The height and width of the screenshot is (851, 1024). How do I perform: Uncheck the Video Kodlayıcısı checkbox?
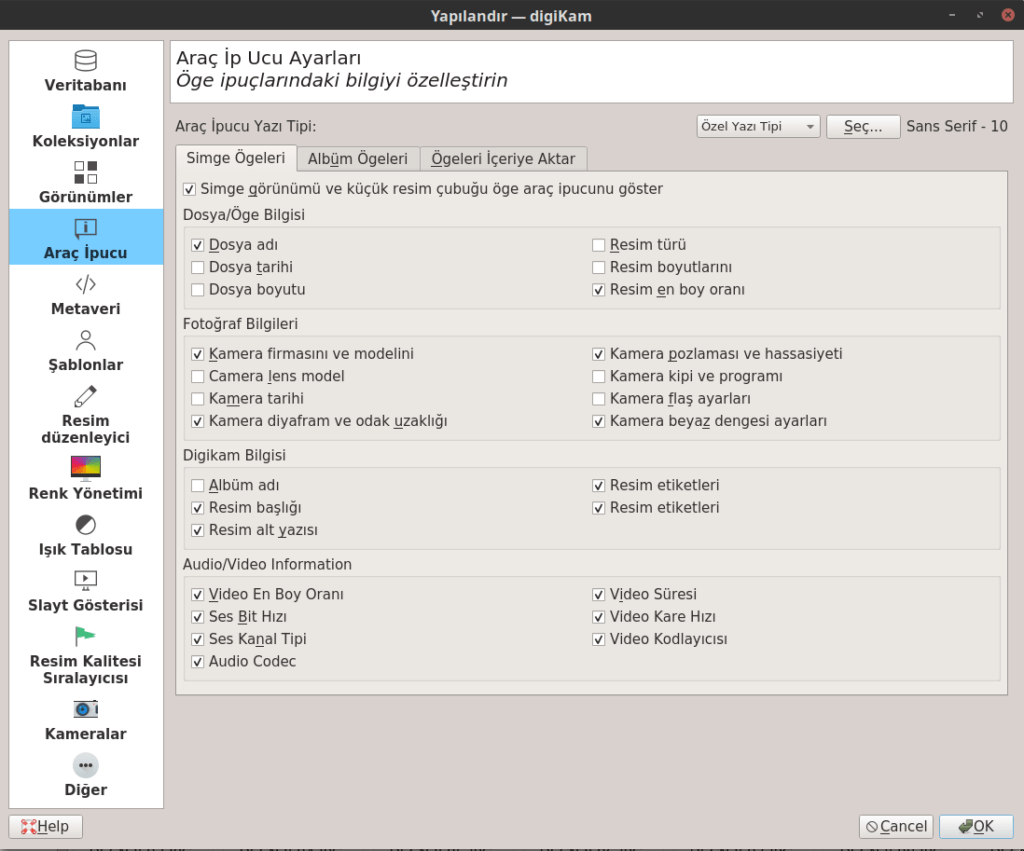click(598, 639)
